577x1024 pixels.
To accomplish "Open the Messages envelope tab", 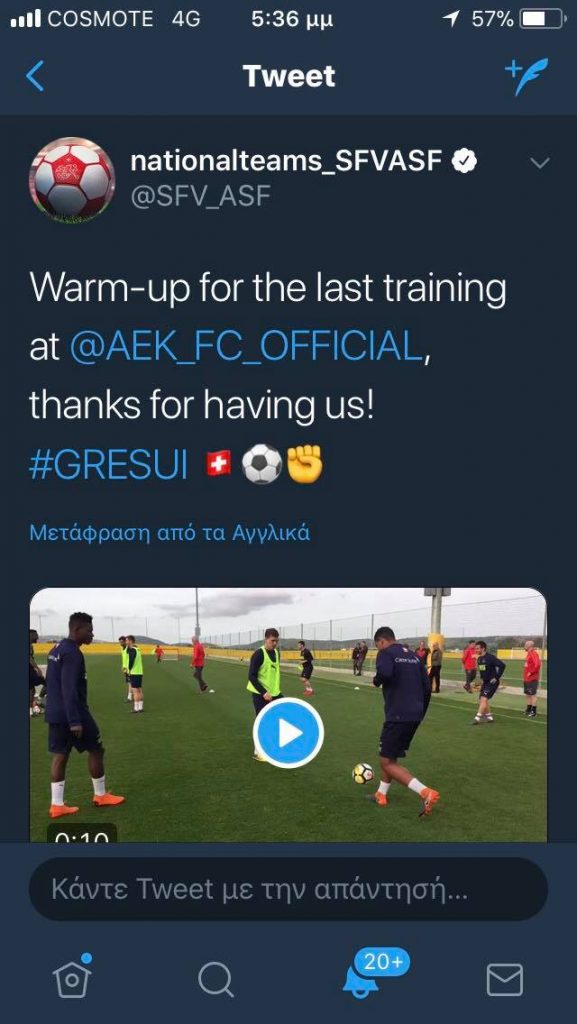I will 505,980.
